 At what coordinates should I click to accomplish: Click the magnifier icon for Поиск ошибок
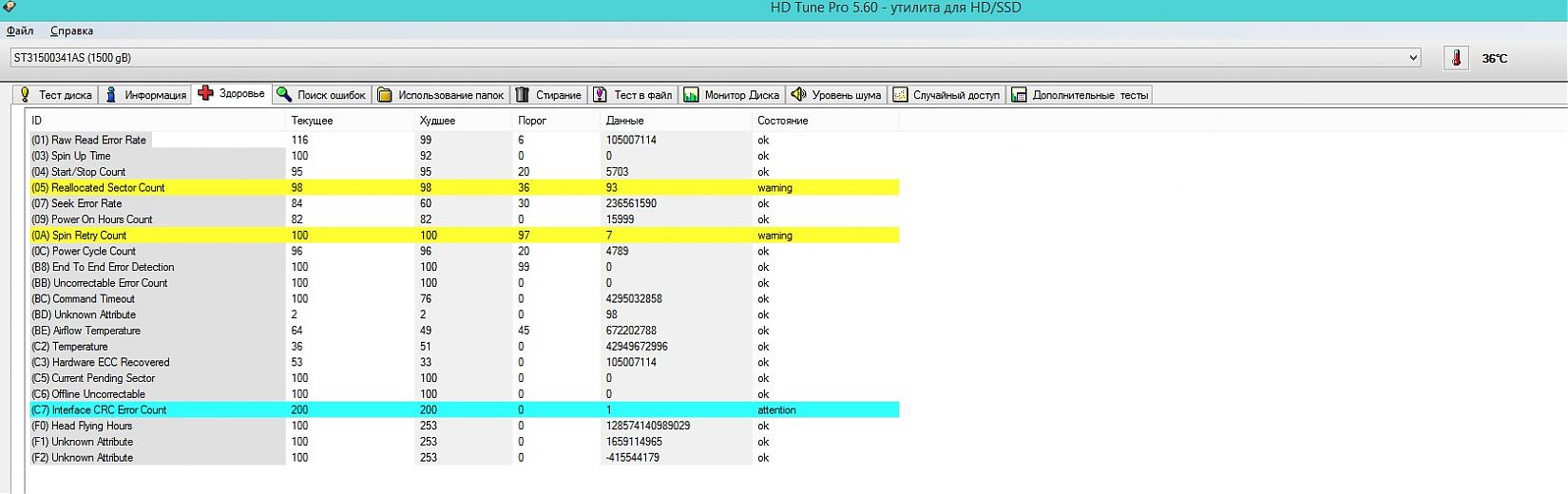(283, 94)
